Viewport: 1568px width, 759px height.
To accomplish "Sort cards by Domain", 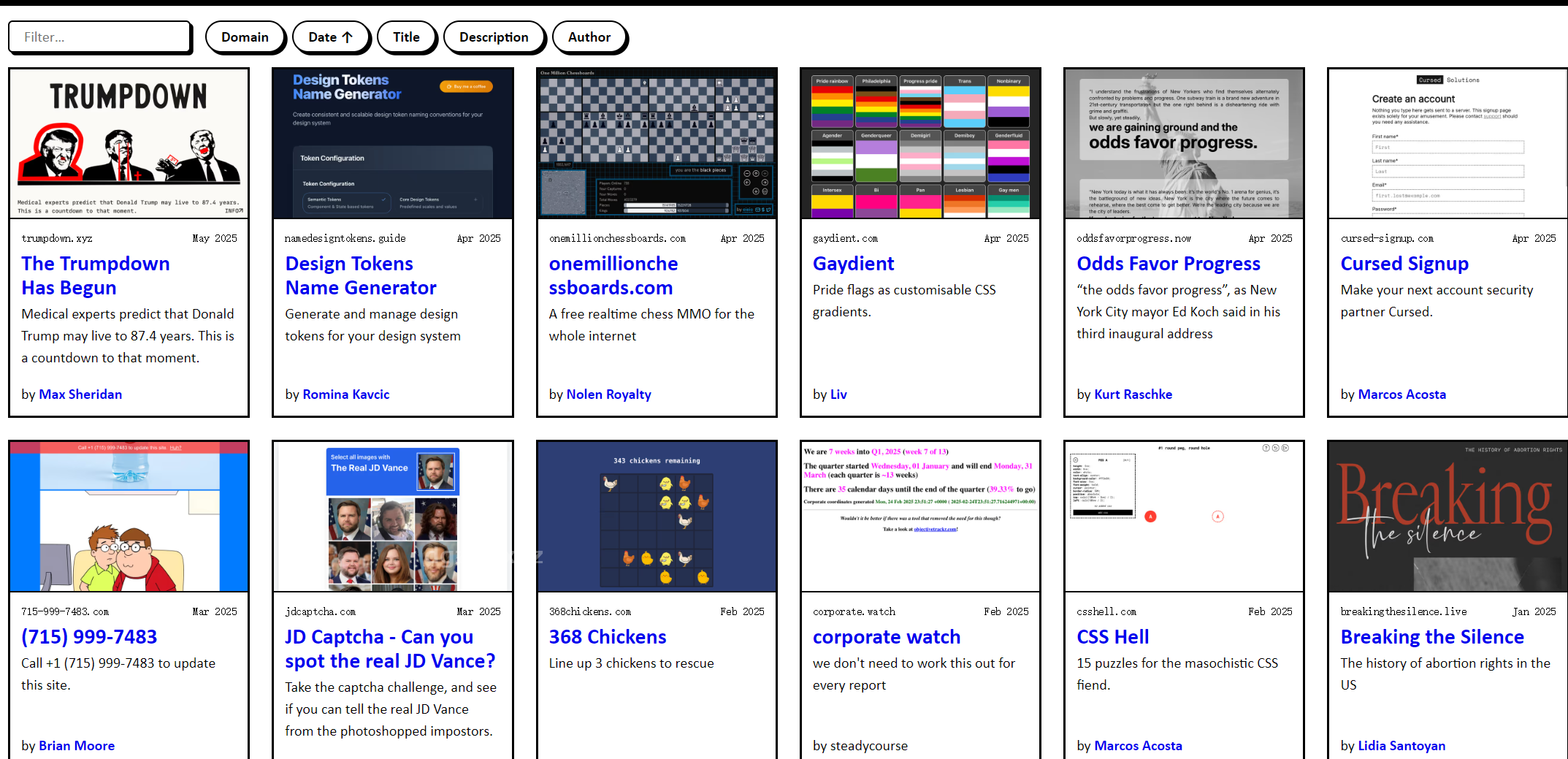I will click(245, 37).
